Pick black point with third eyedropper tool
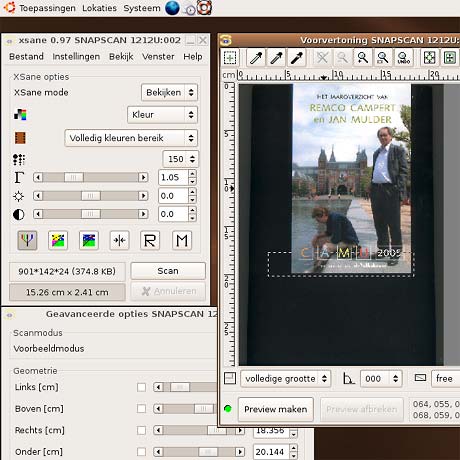This screenshot has width=460, height=460. click(x=297, y=58)
